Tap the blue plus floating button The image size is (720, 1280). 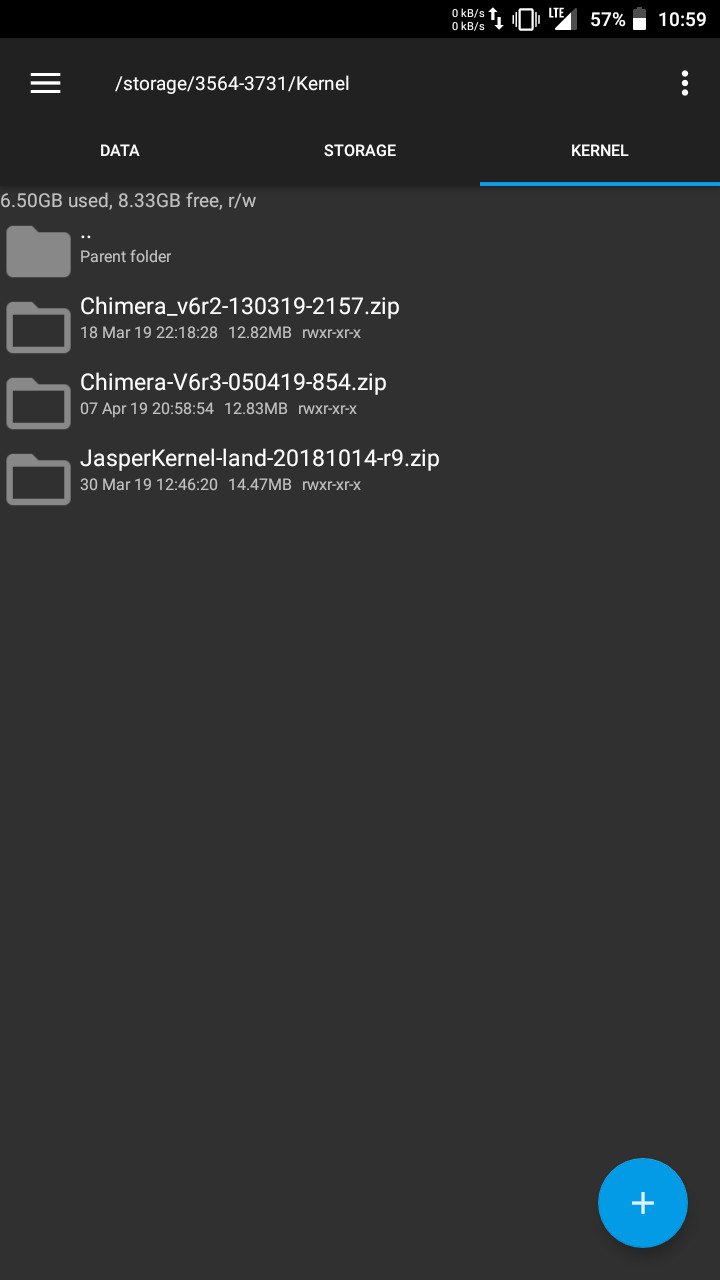point(643,1203)
